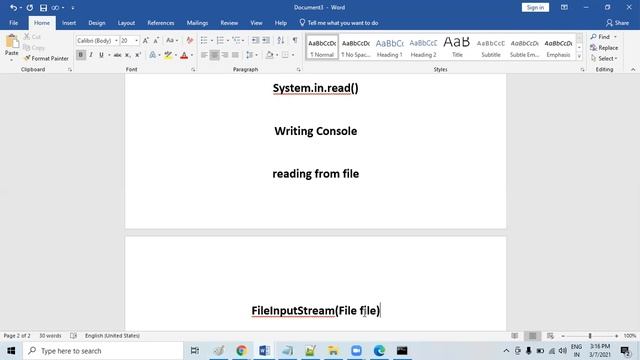Select Format Painter
The image size is (640, 360).
coord(46,58)
